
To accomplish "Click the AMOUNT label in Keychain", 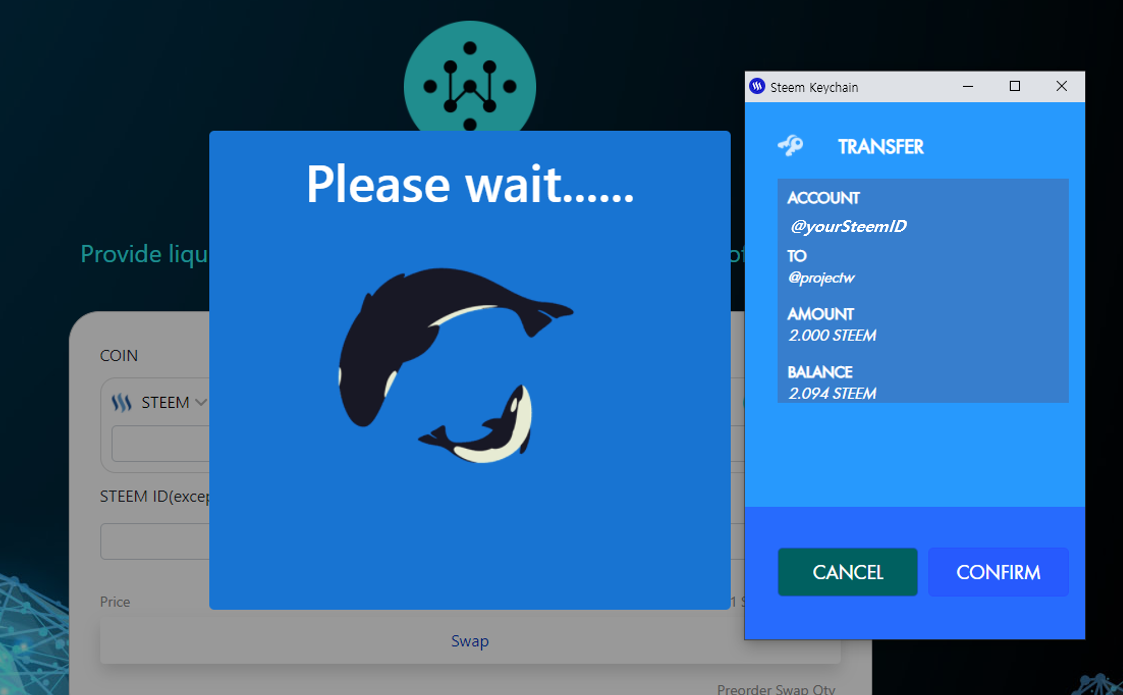I will [821, 314].
